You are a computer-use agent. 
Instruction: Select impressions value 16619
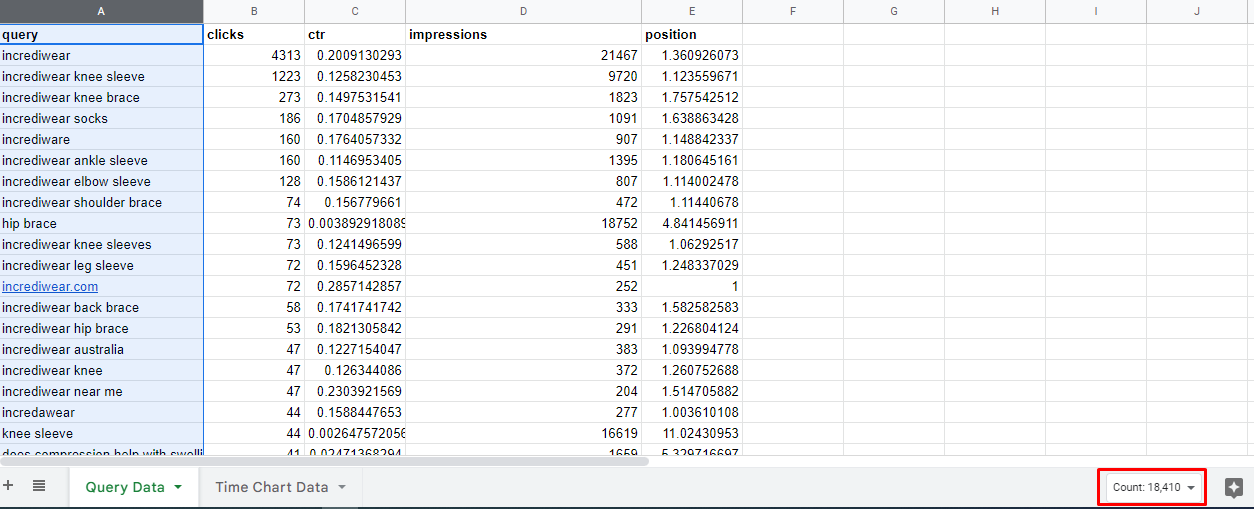click(524, 433)
